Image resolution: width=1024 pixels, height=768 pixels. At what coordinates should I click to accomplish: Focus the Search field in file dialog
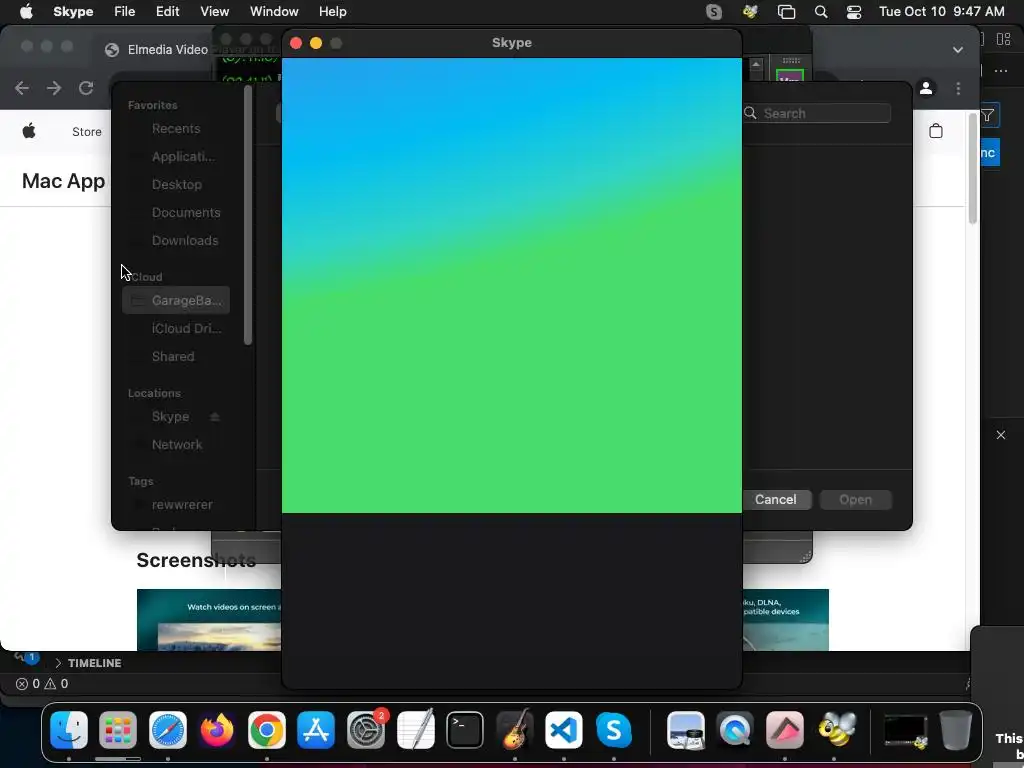click(x=816, y=113)
